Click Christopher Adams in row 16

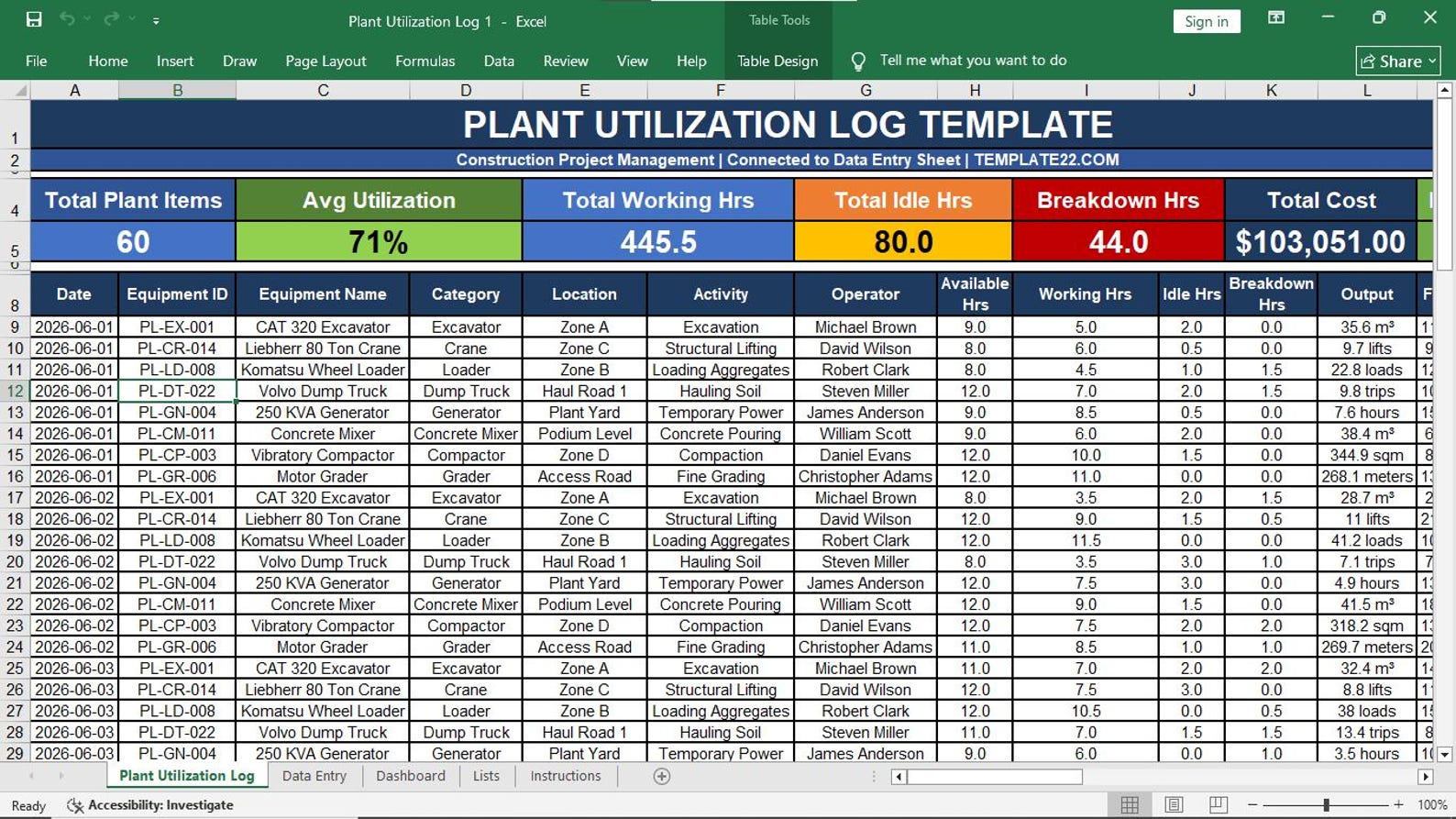tap(866, 477)
